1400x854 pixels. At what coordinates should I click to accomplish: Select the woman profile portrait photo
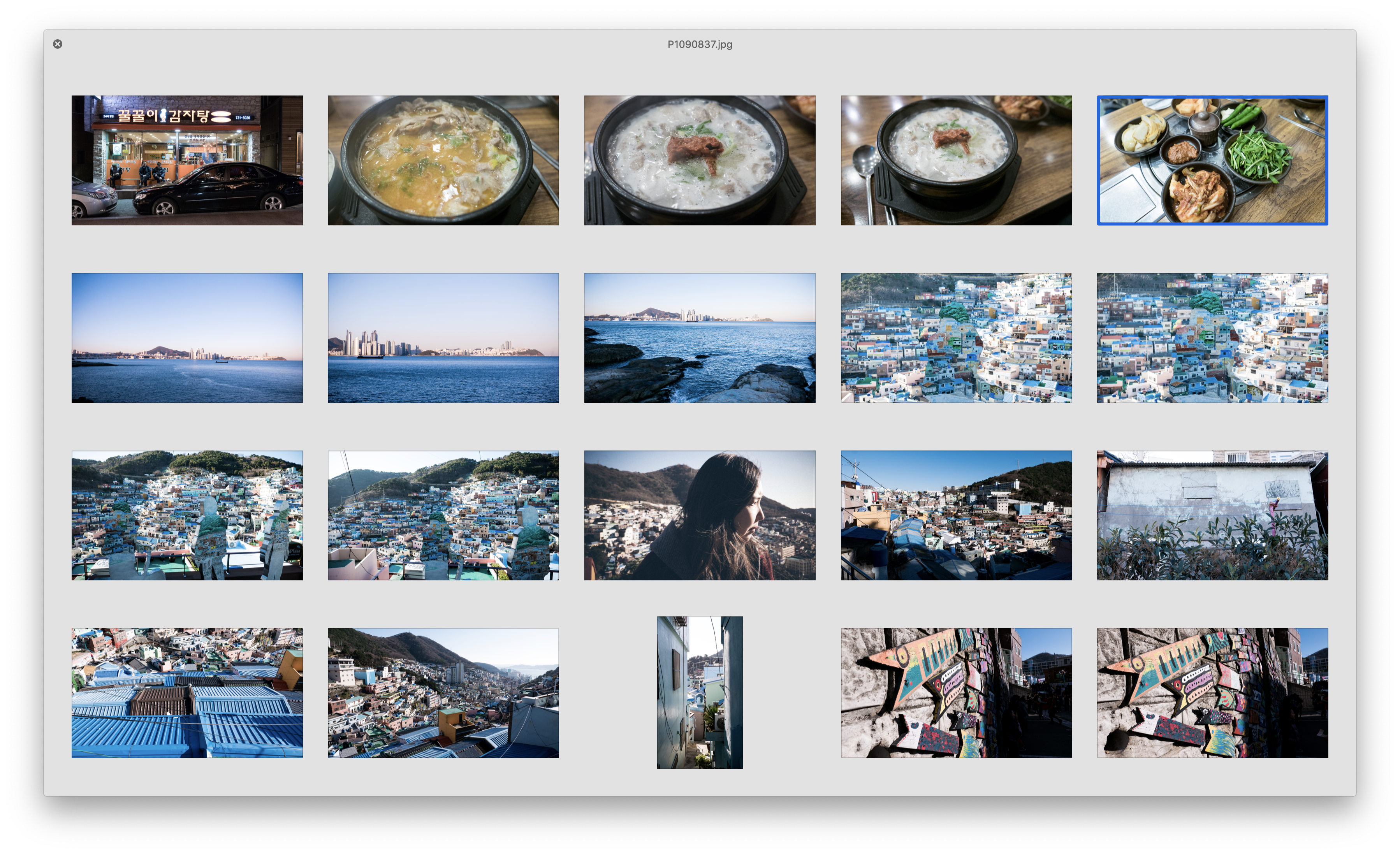(700, 515)
